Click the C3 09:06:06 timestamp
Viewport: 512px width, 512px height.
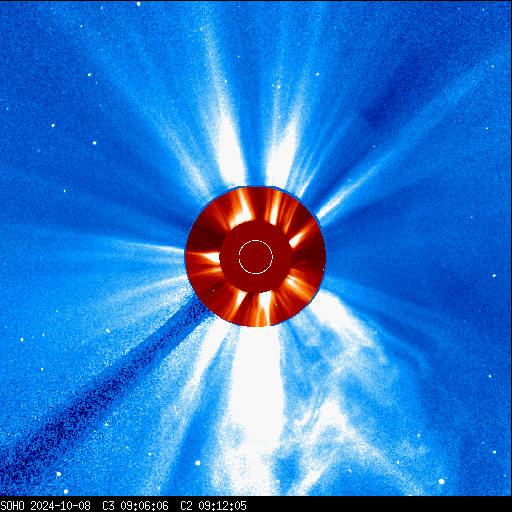[x=135, y=506]
